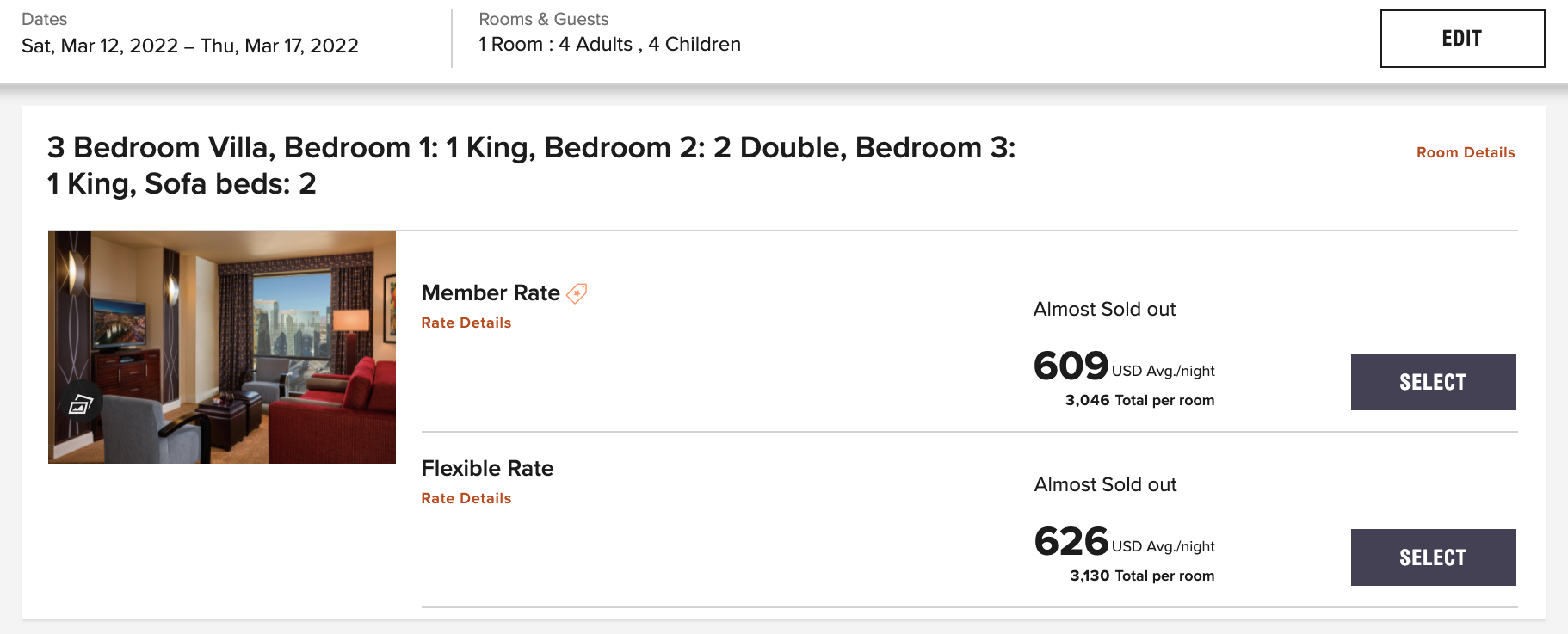The height and width of the screenshot is (634, 1568).
Task: Click the 3 Bedroom Villa title
Action: pos(531,165)
